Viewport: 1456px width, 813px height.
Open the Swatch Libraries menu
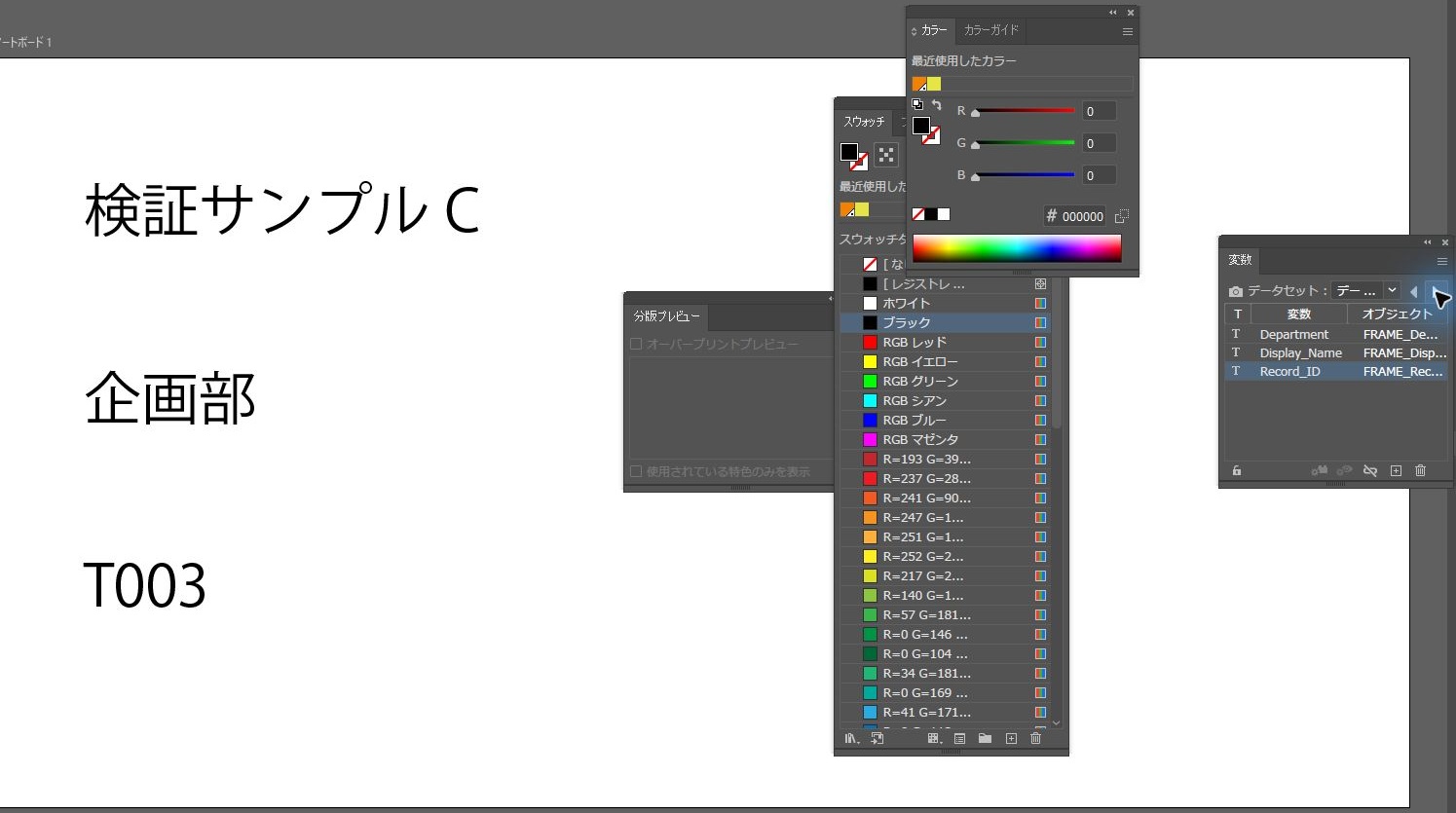(851, 739)
